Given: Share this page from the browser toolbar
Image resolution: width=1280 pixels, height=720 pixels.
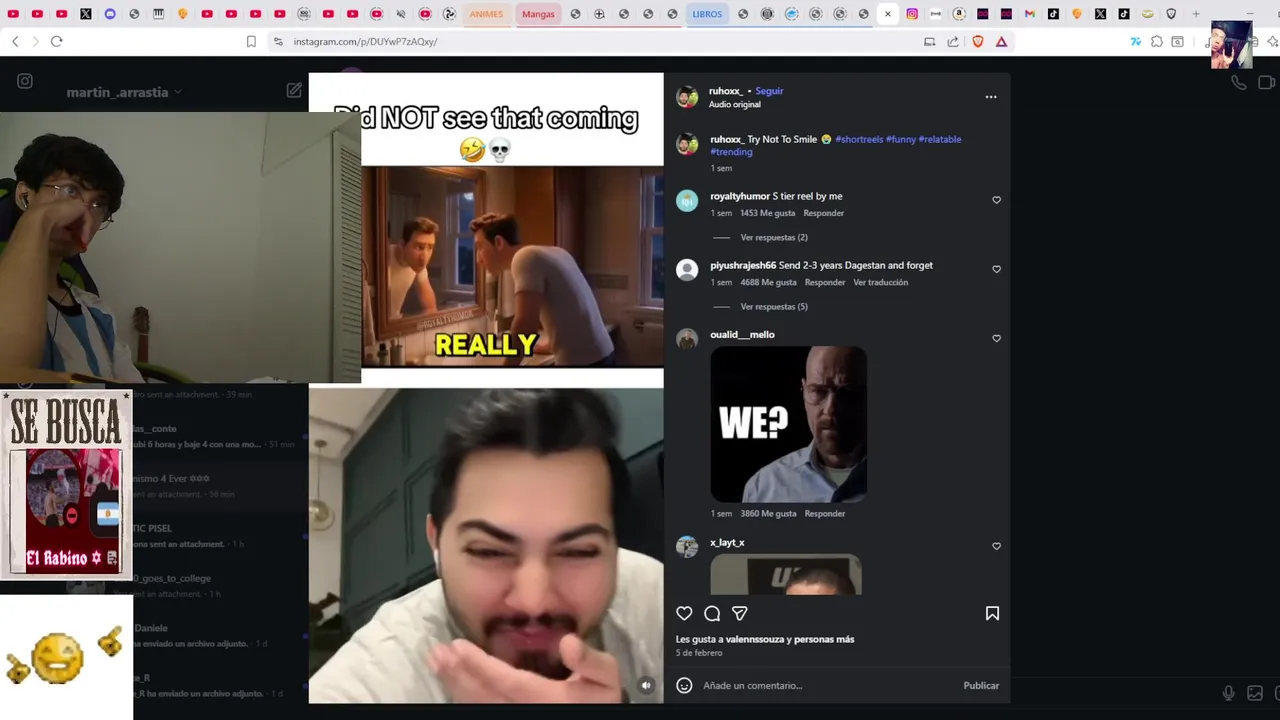Looking at the screenshot, I should [x=953, y=41].
